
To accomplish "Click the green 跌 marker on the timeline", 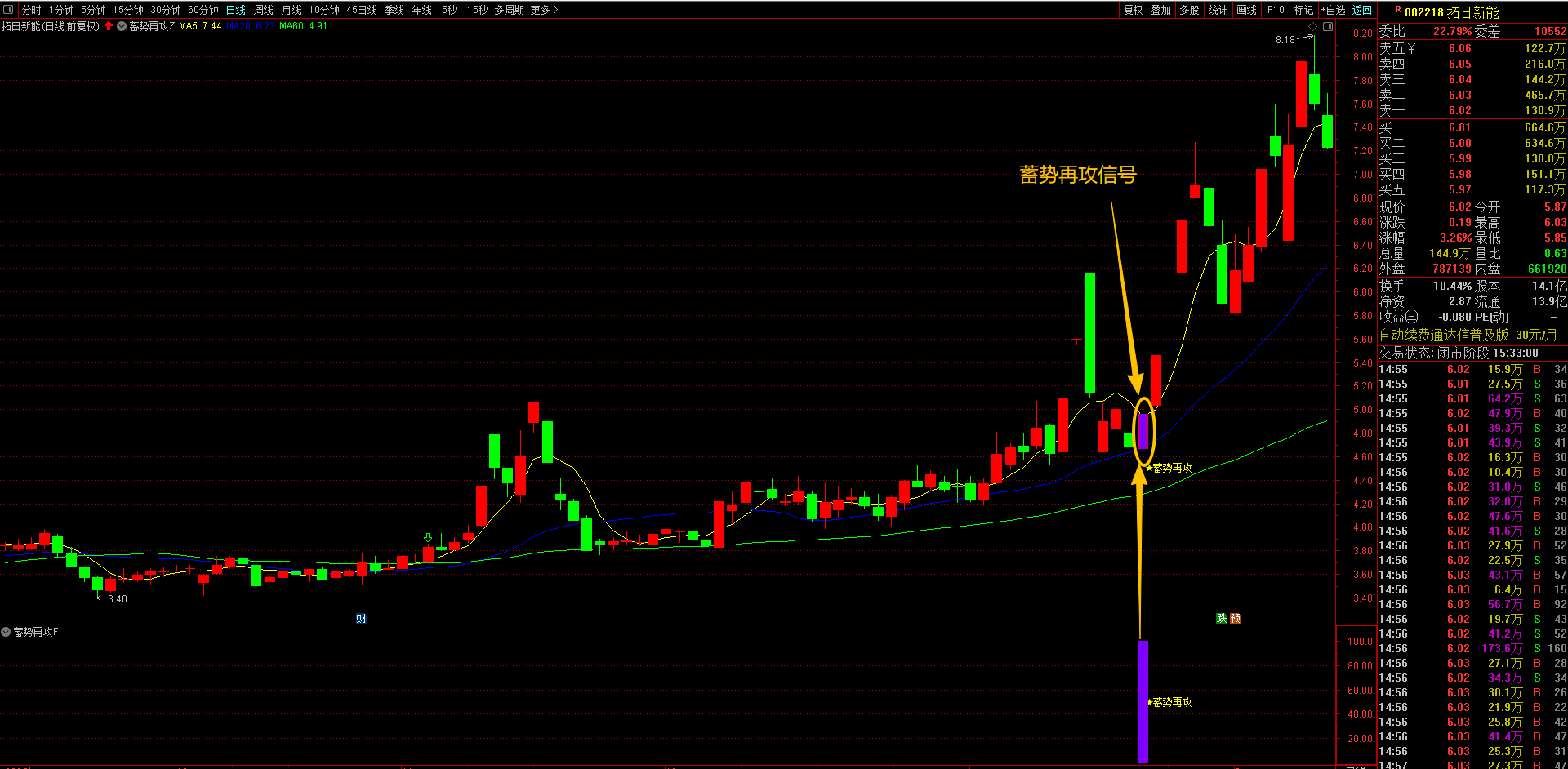I will click(x=1222, y=619).
